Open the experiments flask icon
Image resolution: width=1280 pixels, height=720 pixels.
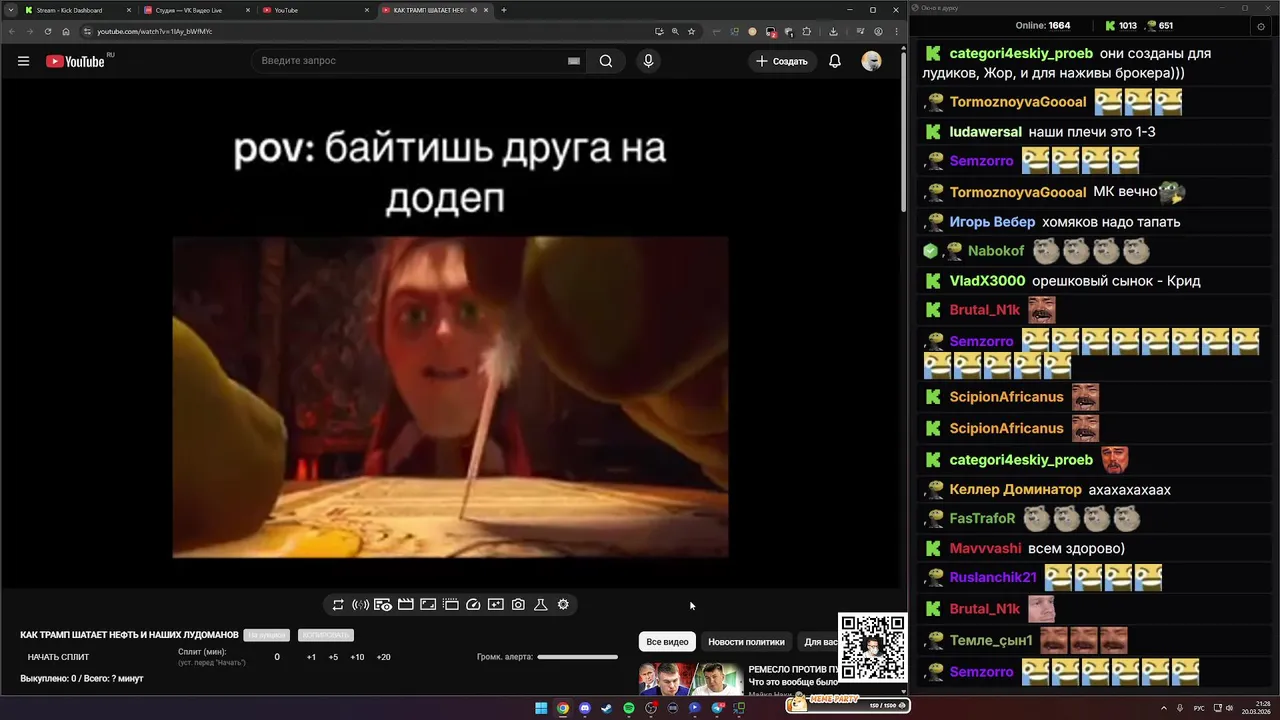(541, 605)
